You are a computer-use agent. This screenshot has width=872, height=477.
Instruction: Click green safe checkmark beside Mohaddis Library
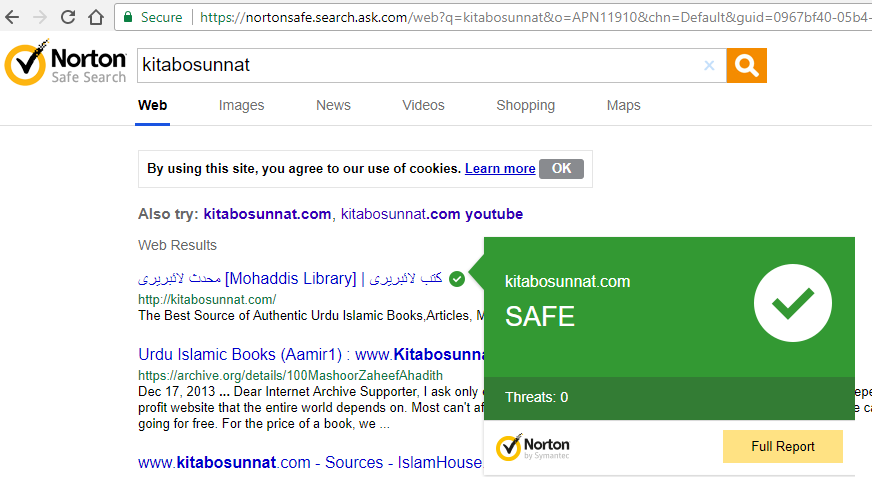457,279
